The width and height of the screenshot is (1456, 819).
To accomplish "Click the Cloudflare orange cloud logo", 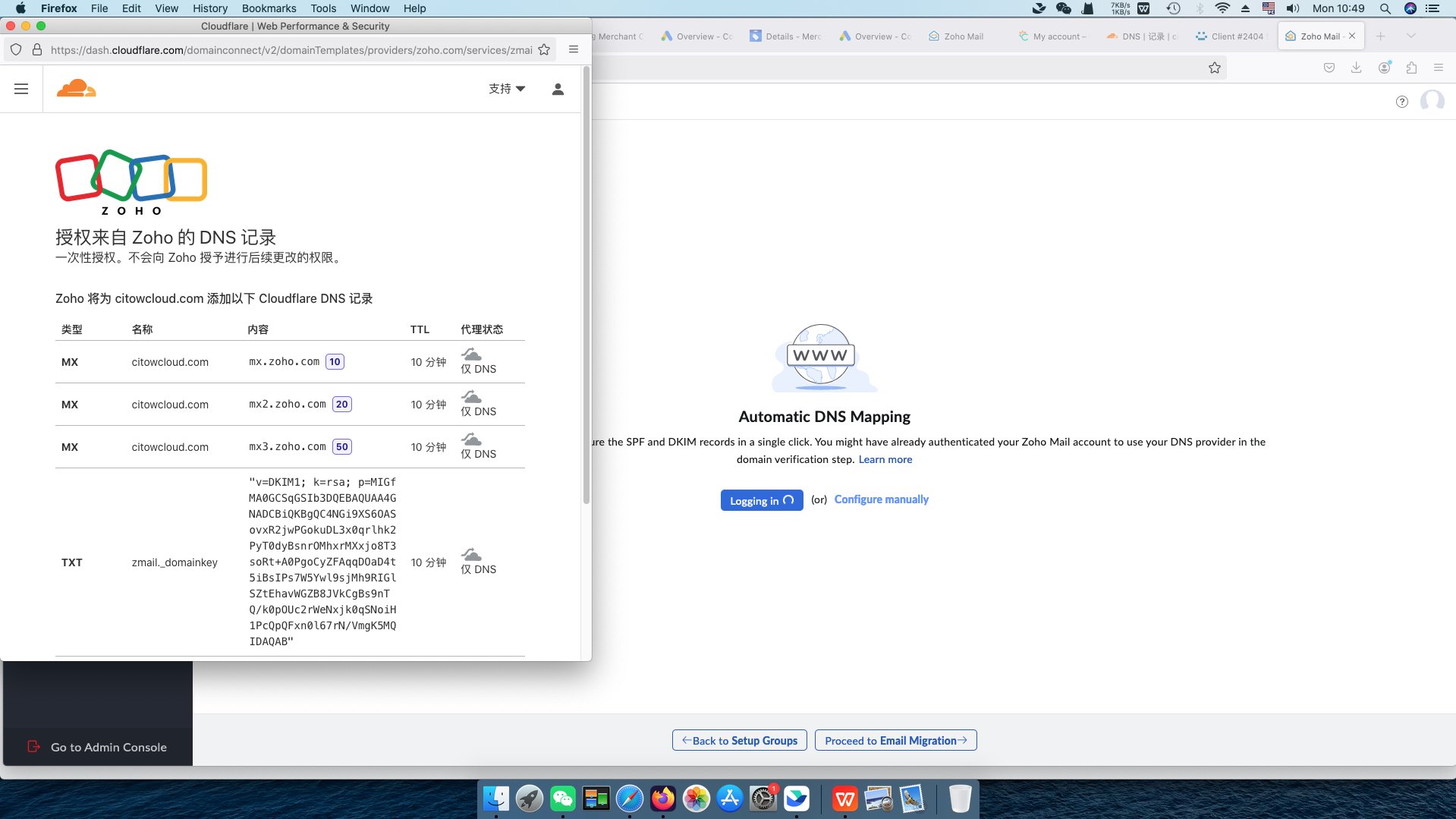I will click(76, 88).
